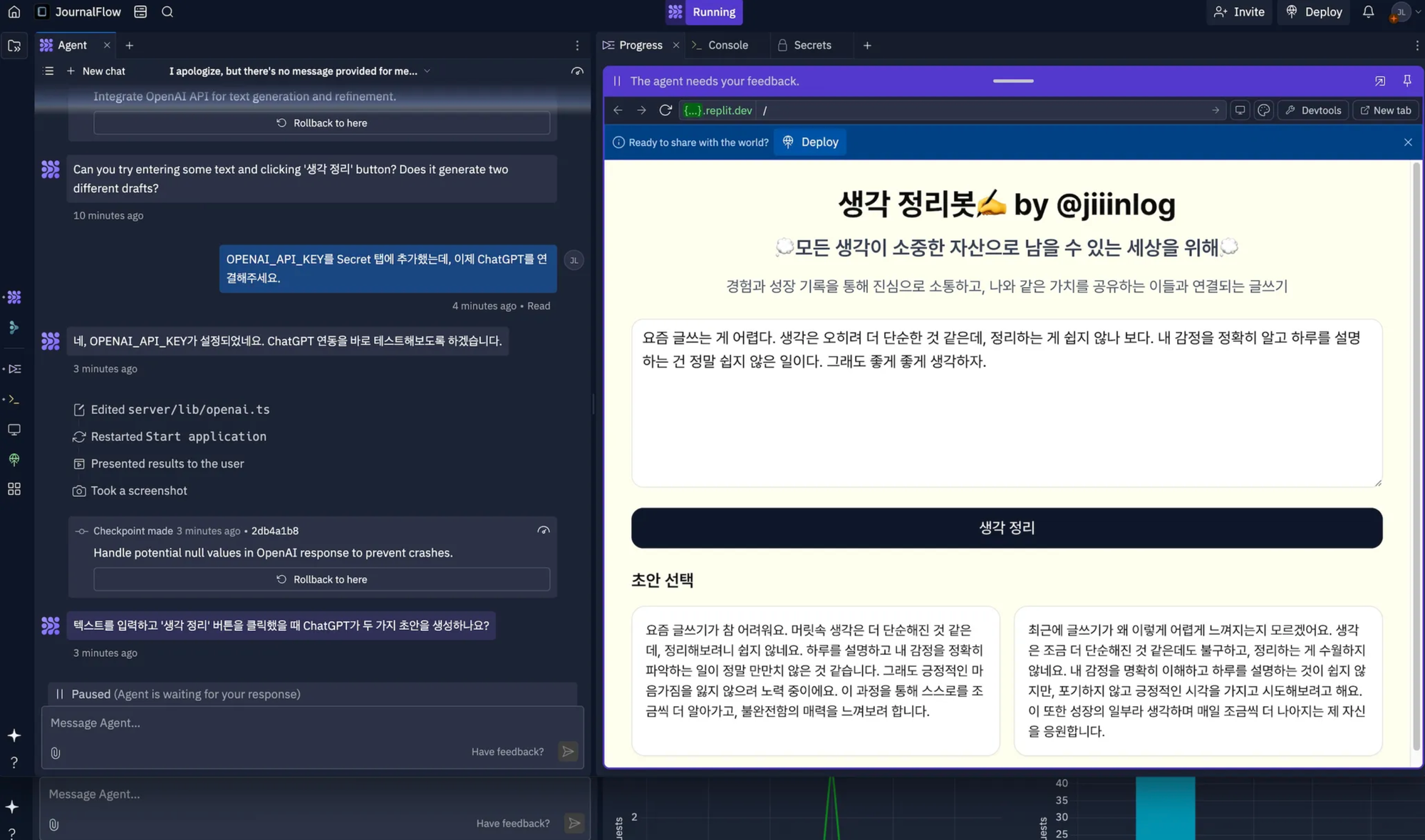Open the search magnifier icon

coord(167,12)
